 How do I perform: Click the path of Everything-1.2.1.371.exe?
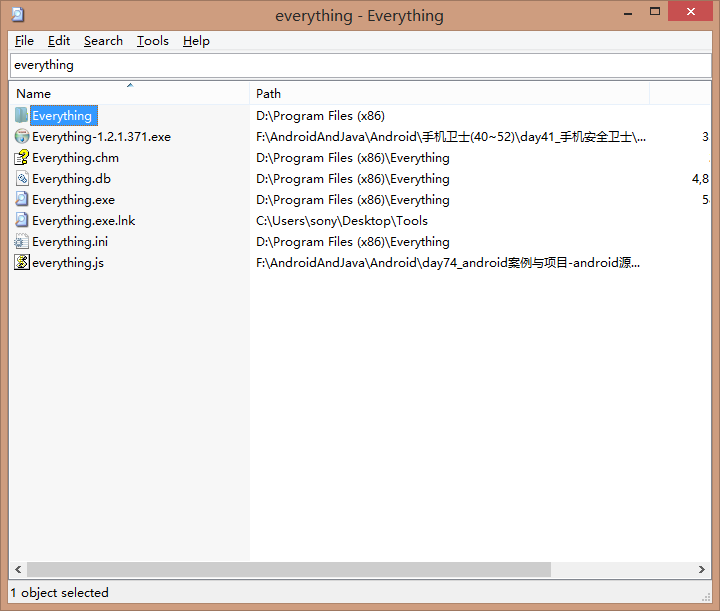coord(451,137)
